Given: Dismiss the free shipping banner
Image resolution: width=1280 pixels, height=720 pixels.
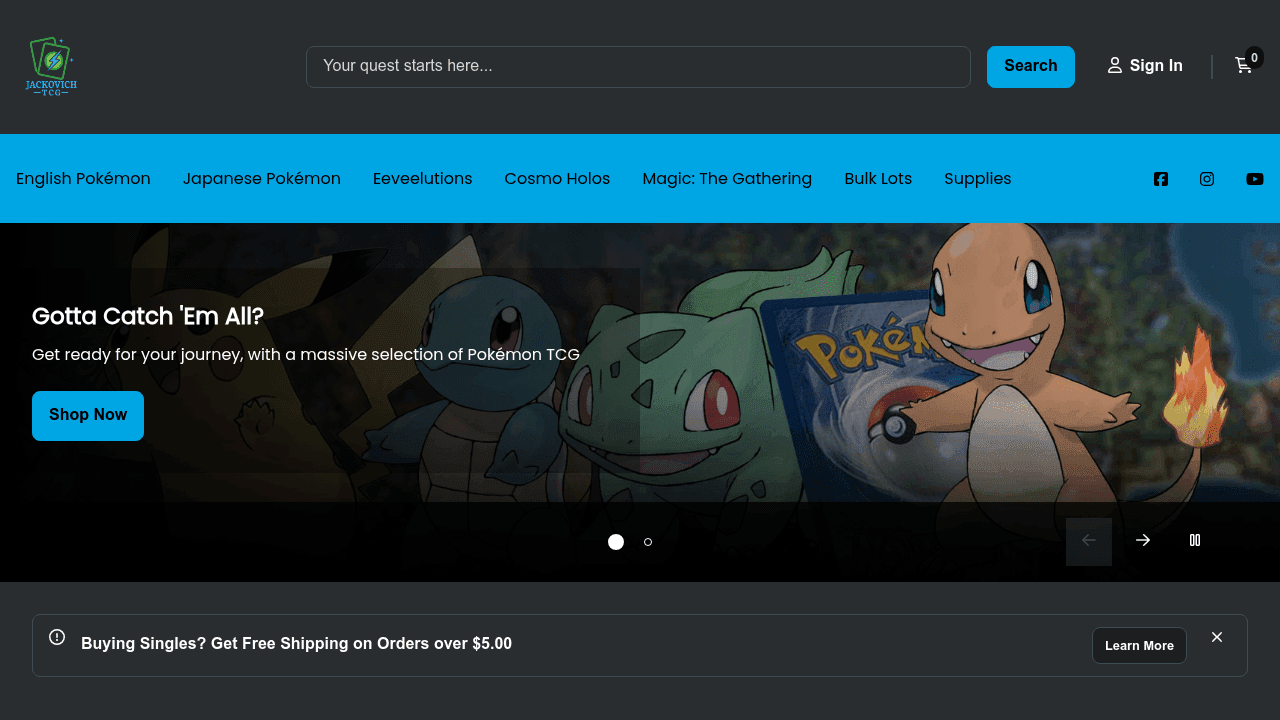Looking at the screenshot, I should point(1217,637).
